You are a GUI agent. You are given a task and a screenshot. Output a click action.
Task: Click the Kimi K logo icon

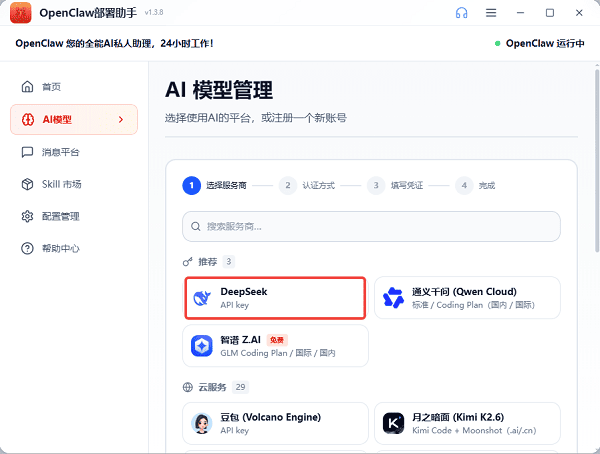coord(393,423)
